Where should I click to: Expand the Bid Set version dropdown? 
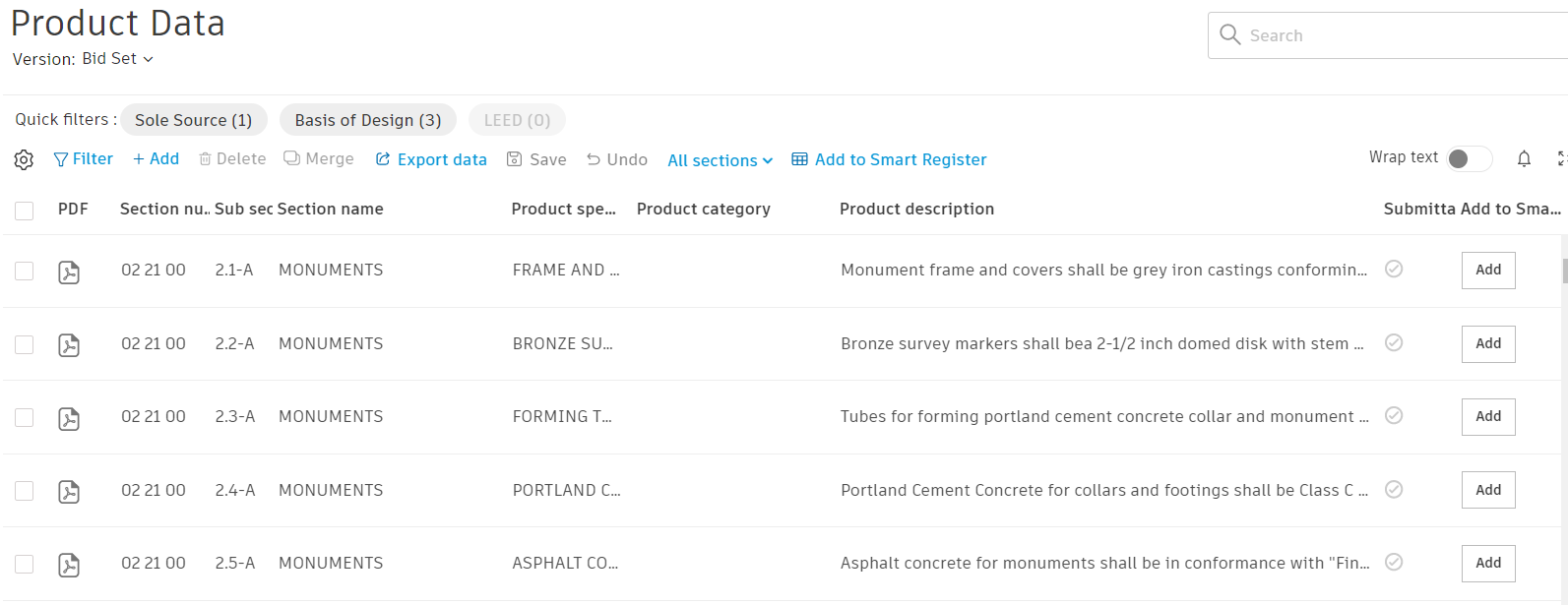[117, 59]
